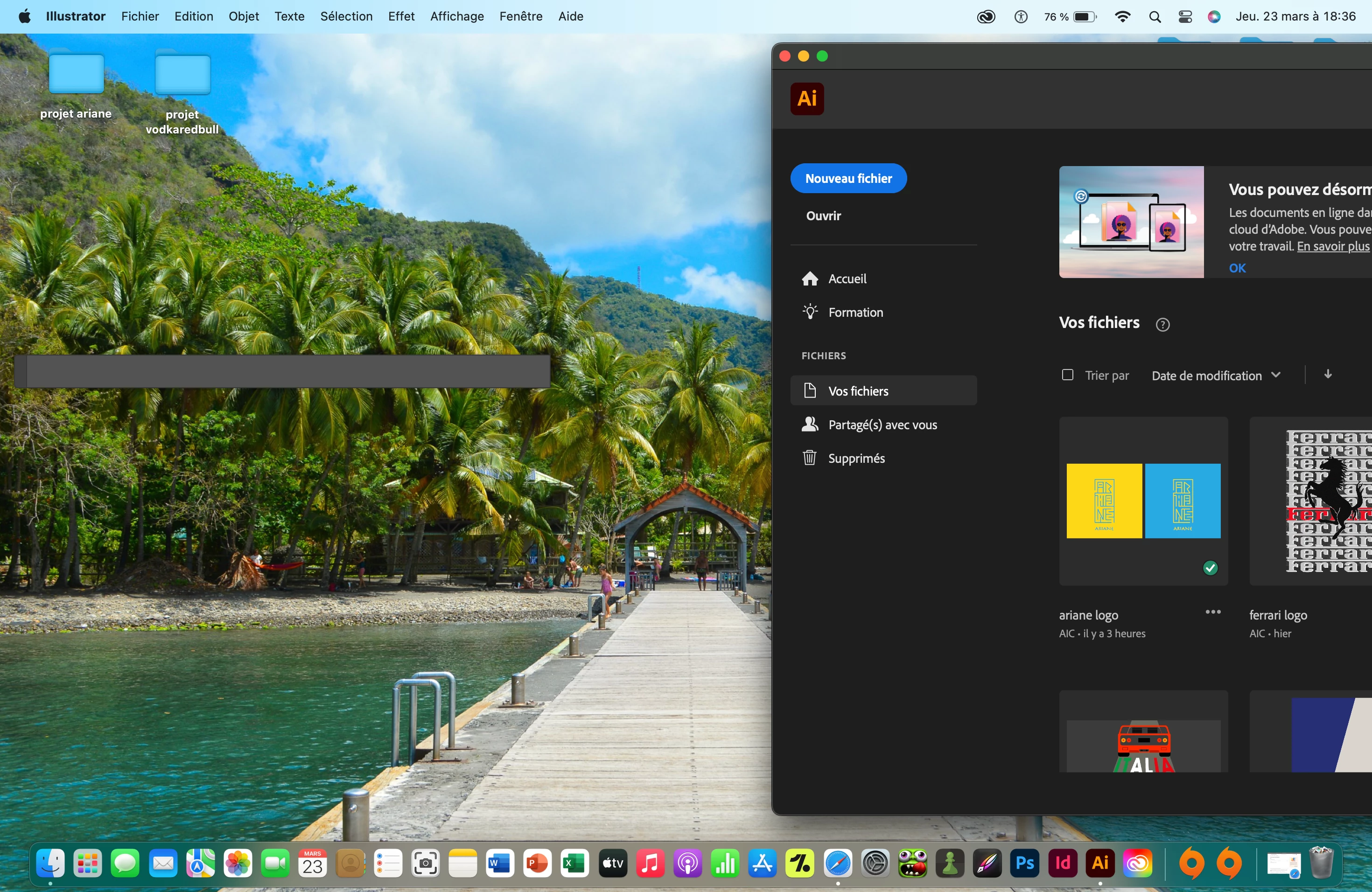The height and width of the screenshot is (892, 1372).
Task: Click the Nouveau fichier button
Action: [x=848, y=179]
